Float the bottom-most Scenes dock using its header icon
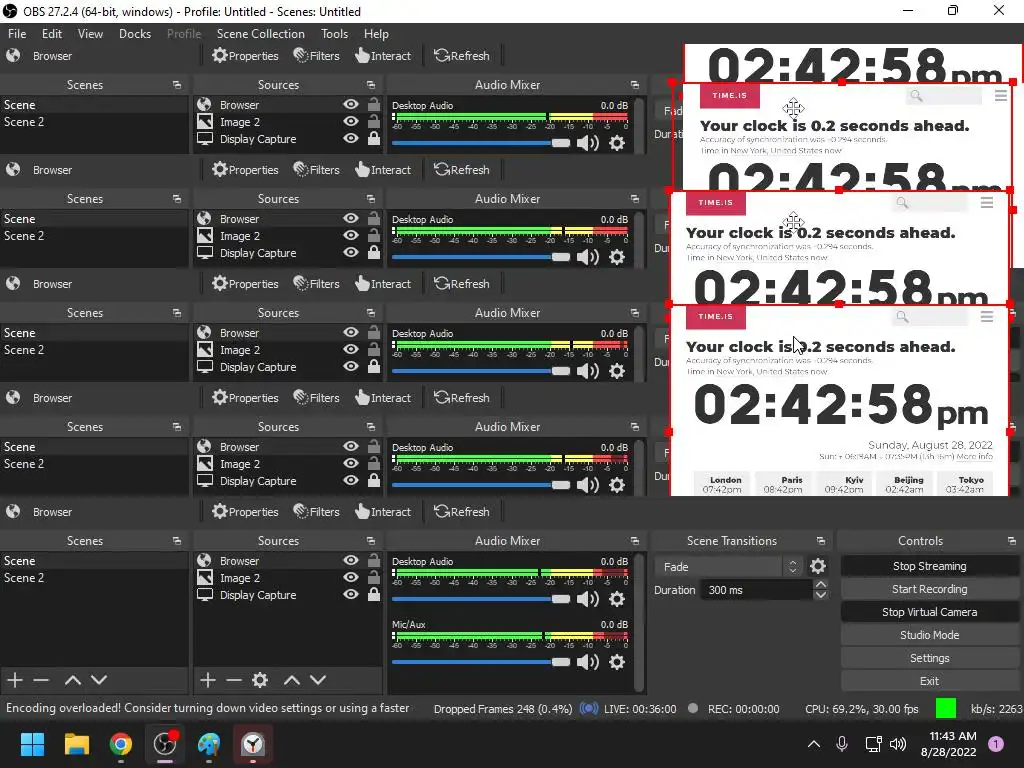Viewport: 1024px width, 768px height. pyautogui.click(x=177, y=541)
